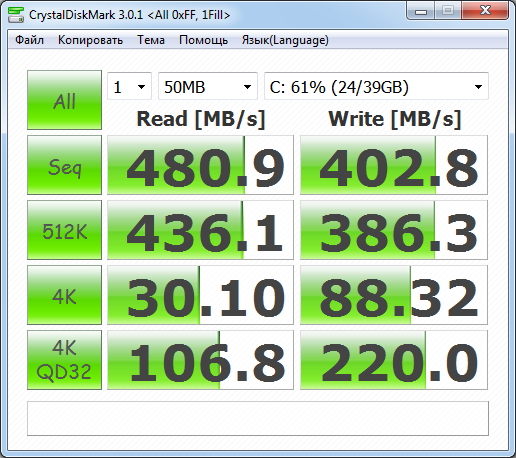This screenshot has width=516, height=458.
Task: Open the Тема menu
Action: (x=151, y=40)
